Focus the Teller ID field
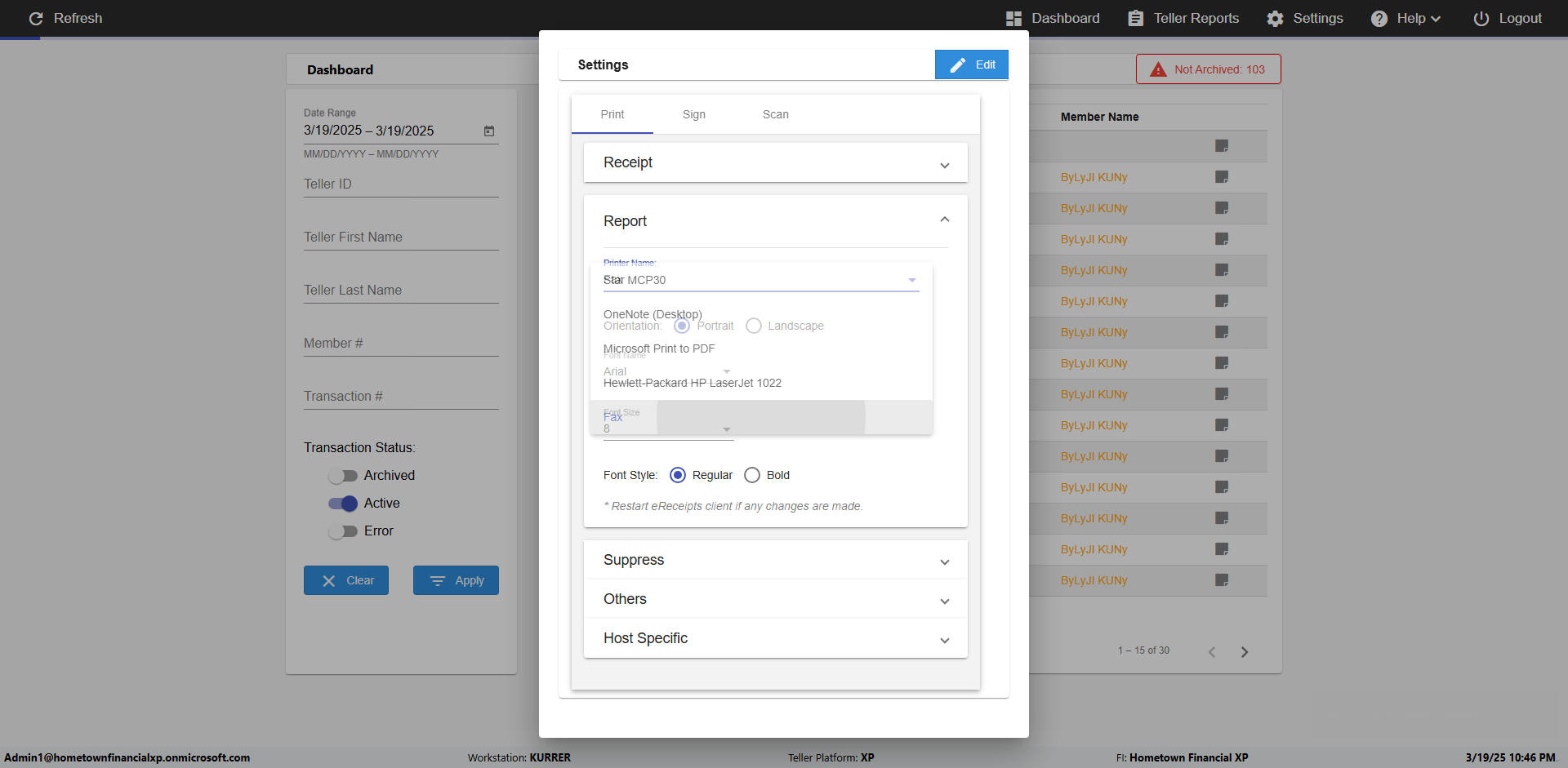Image resolution: width=1568 pixels, height=768 pixels. 401,184
